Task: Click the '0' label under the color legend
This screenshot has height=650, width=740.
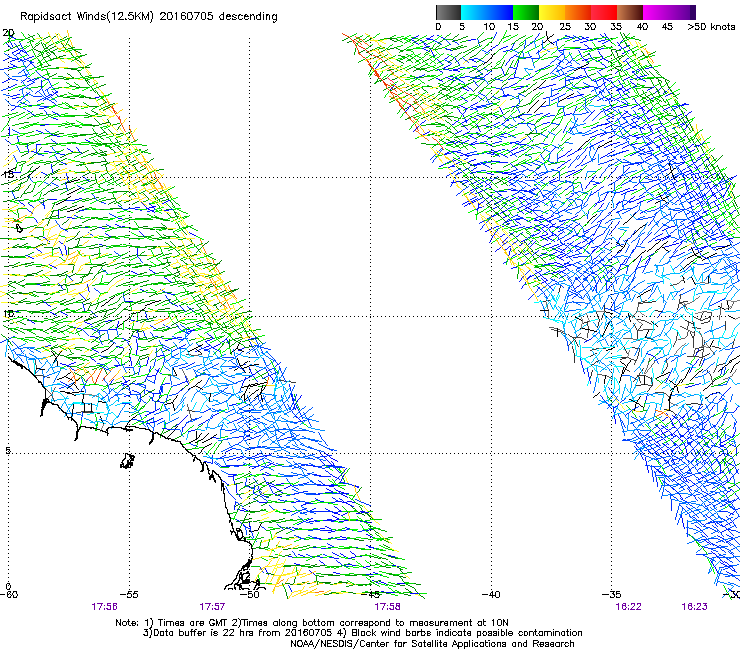Action: tap(438, 27)
